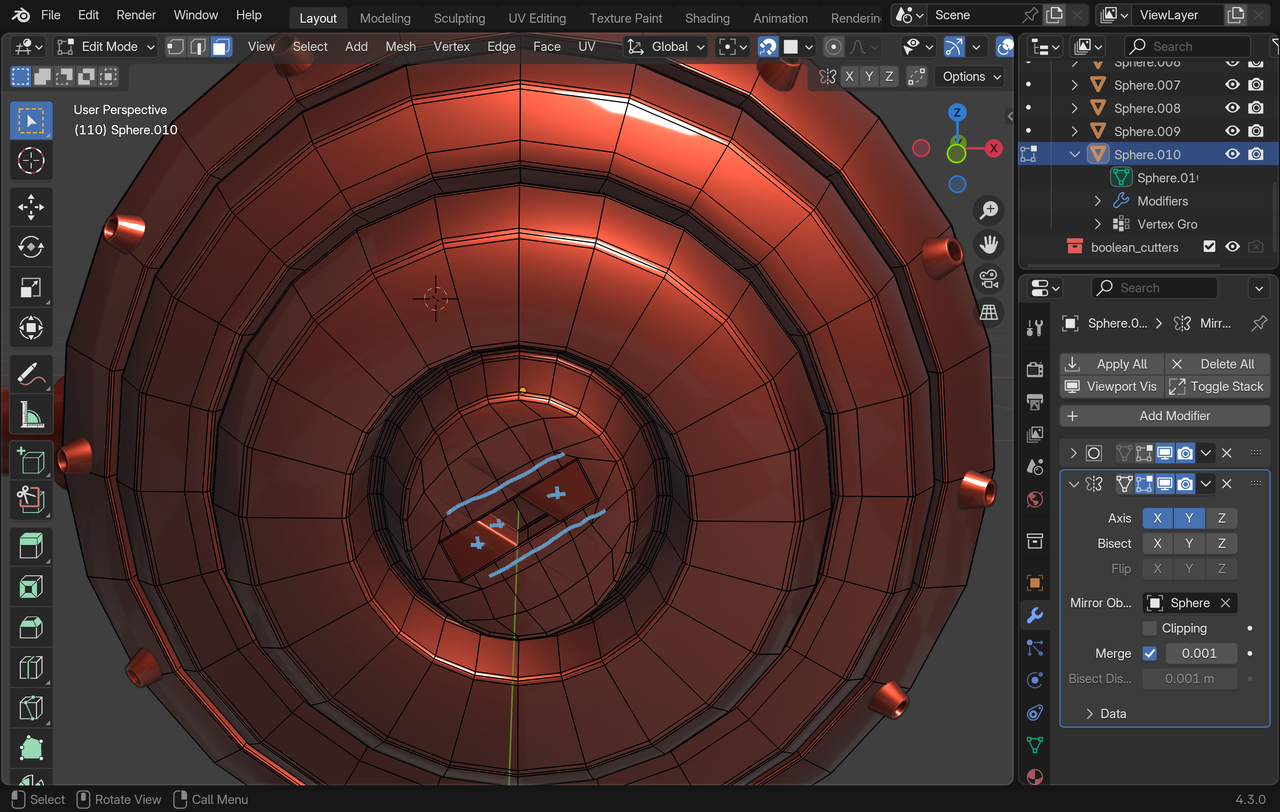Switch to the Sculpting workspace tab
Image resolution: width=1280 pixels, height=812 pixels.
(459, 18)
